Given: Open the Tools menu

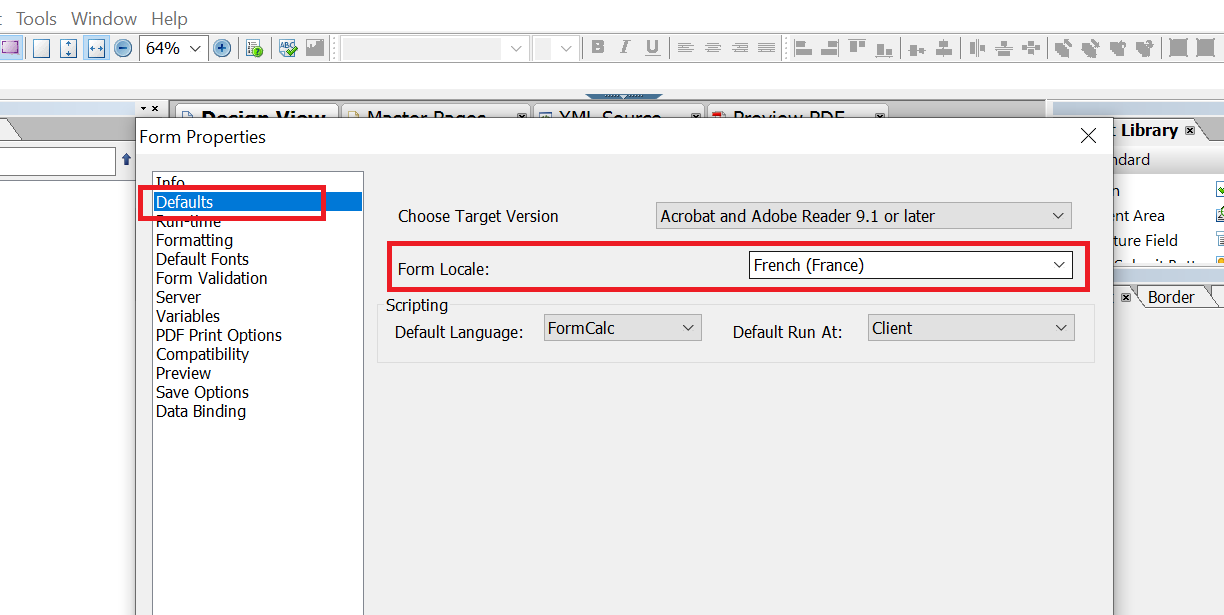Looking at the screenshot, I should coord(37,18).
